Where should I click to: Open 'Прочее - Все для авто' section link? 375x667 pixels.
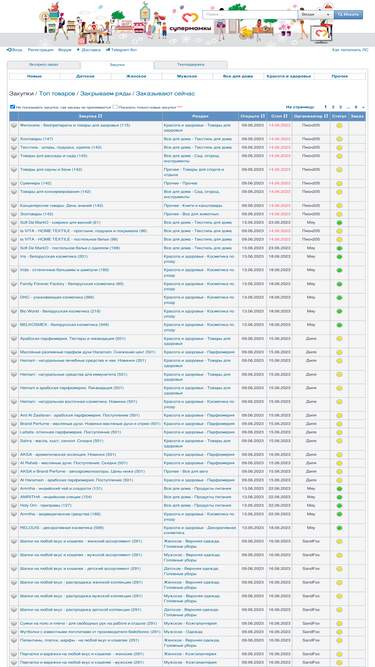point(186,472)
